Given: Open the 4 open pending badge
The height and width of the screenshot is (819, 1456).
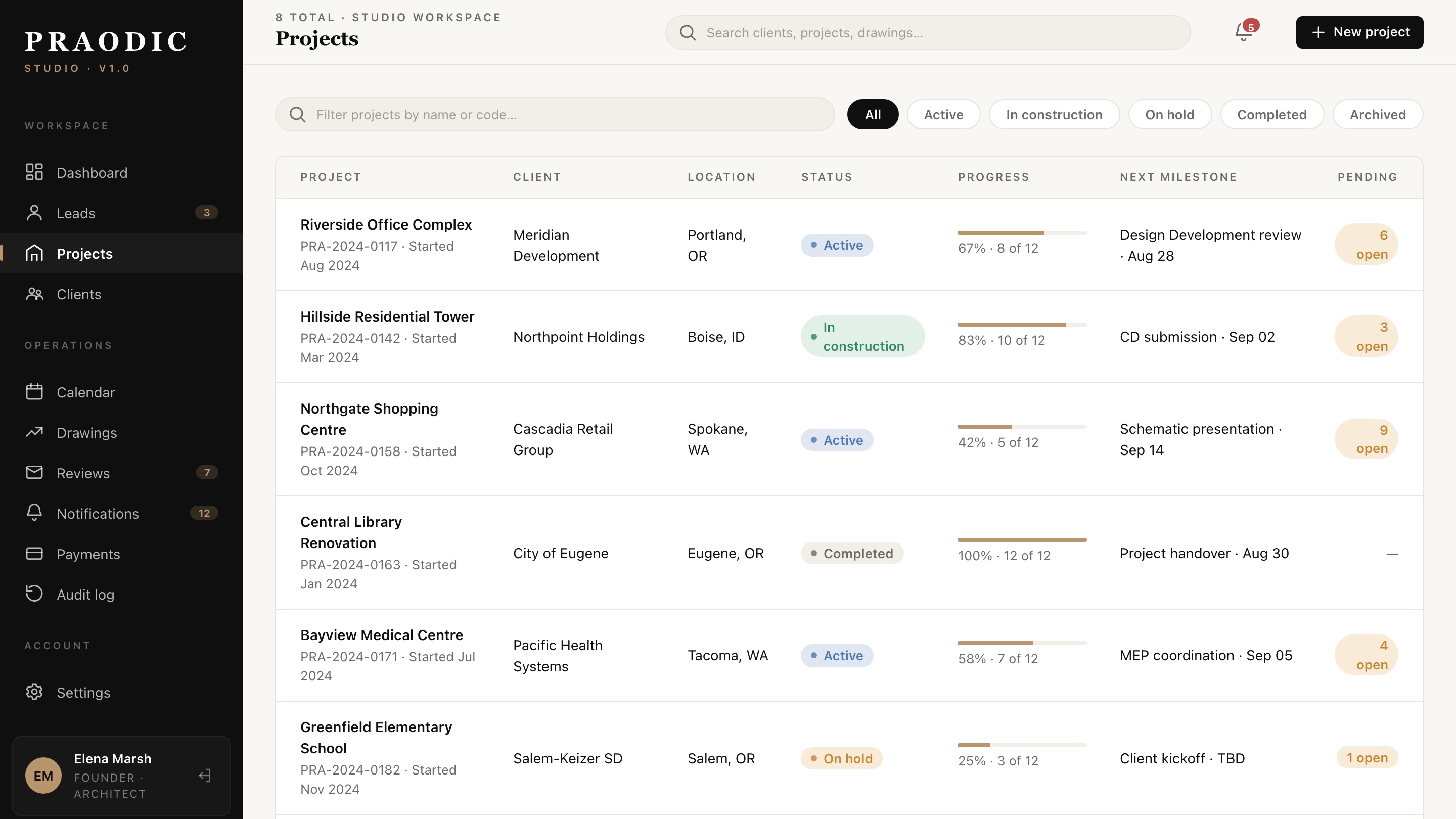Looking at the screenshot, I should 1366,655.
